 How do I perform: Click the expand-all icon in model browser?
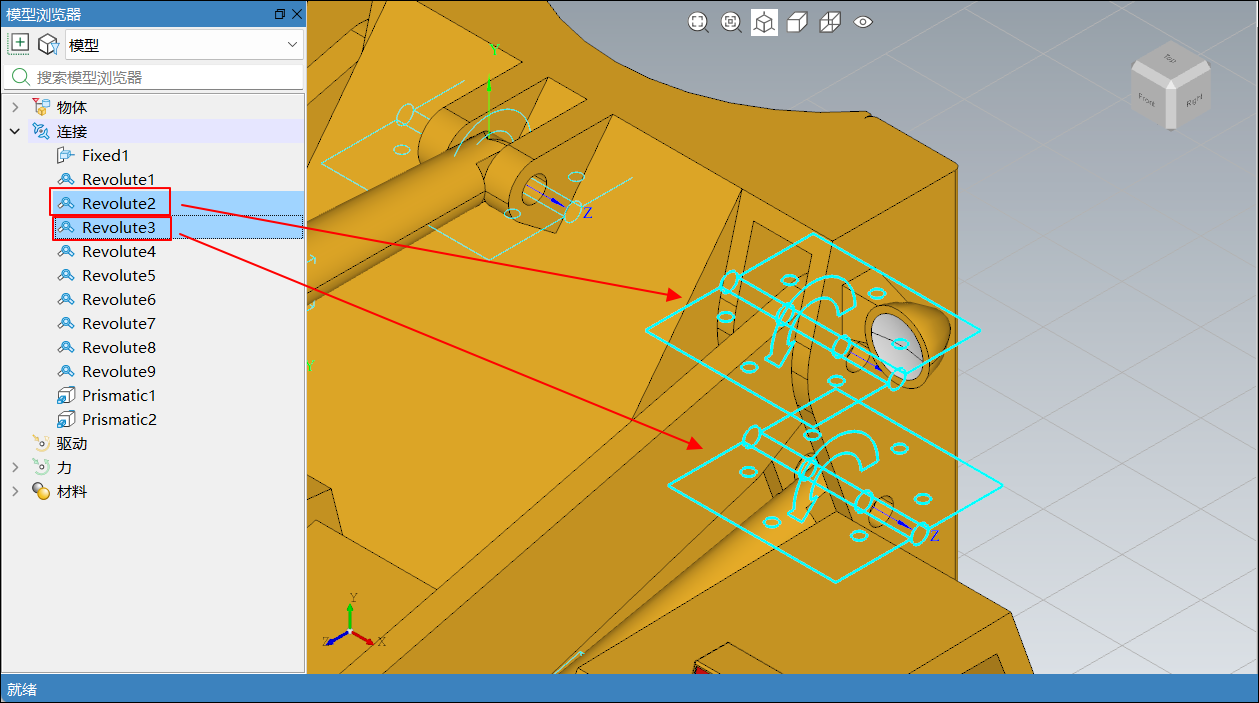coord(19,44)
